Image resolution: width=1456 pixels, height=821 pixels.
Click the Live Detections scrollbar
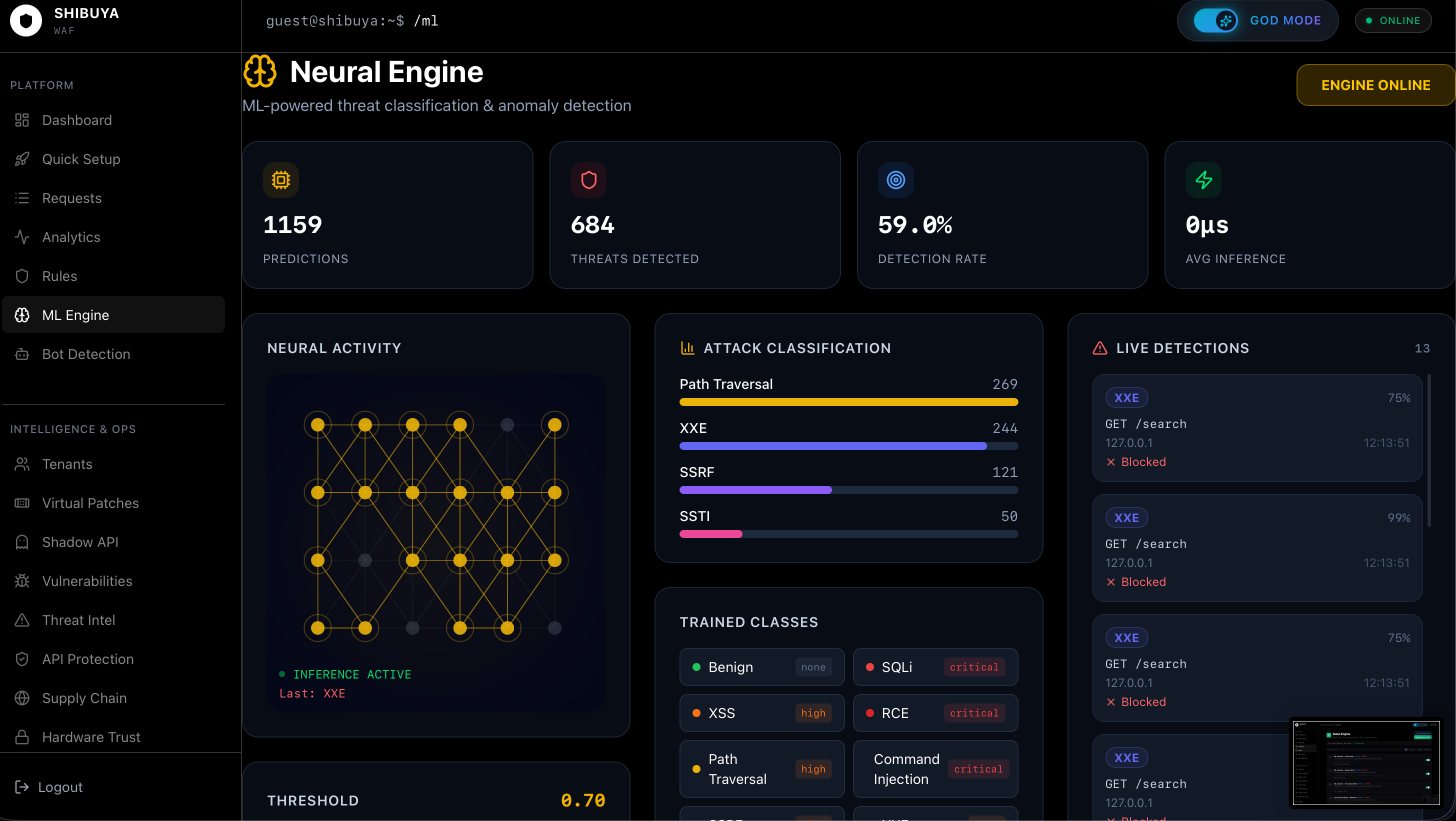[x=1429, y=451]
